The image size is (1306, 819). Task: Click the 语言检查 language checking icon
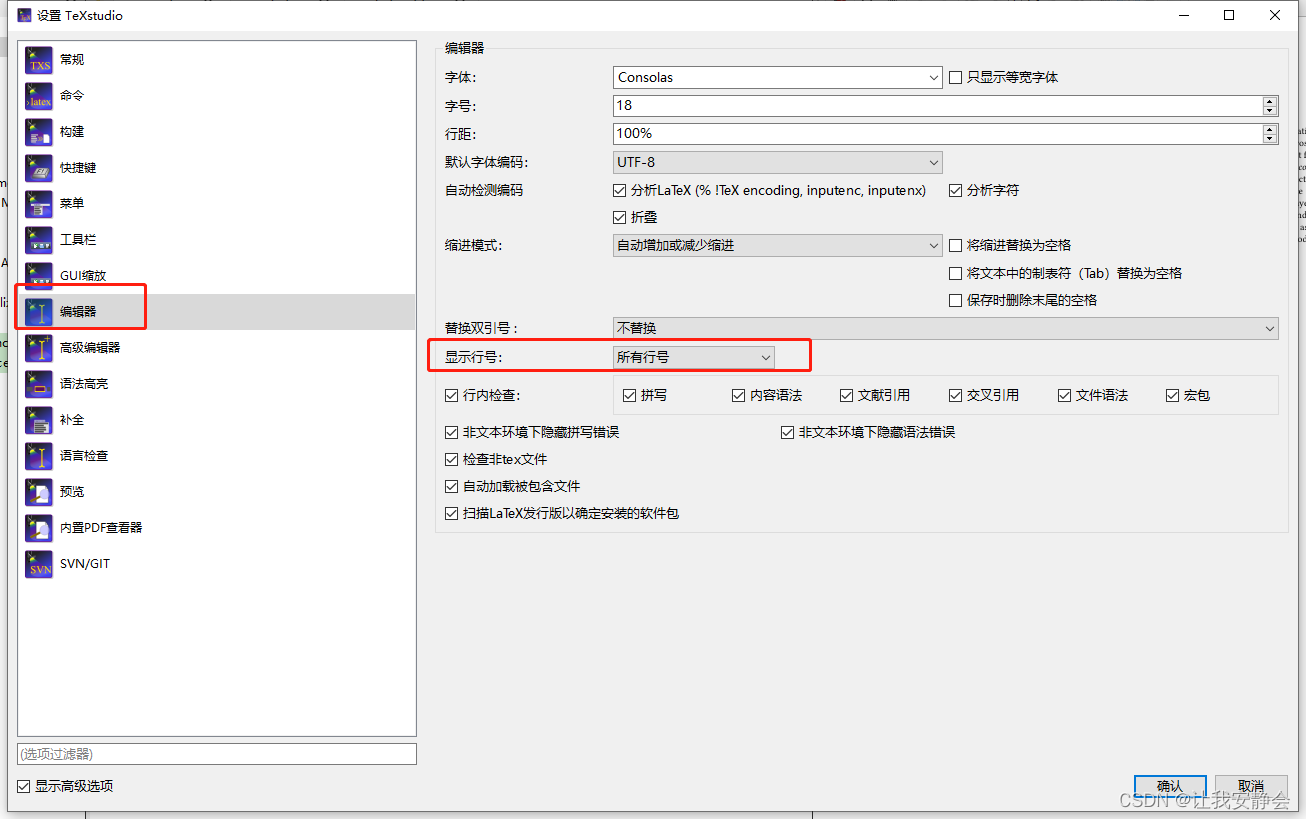tap(39, 456)
